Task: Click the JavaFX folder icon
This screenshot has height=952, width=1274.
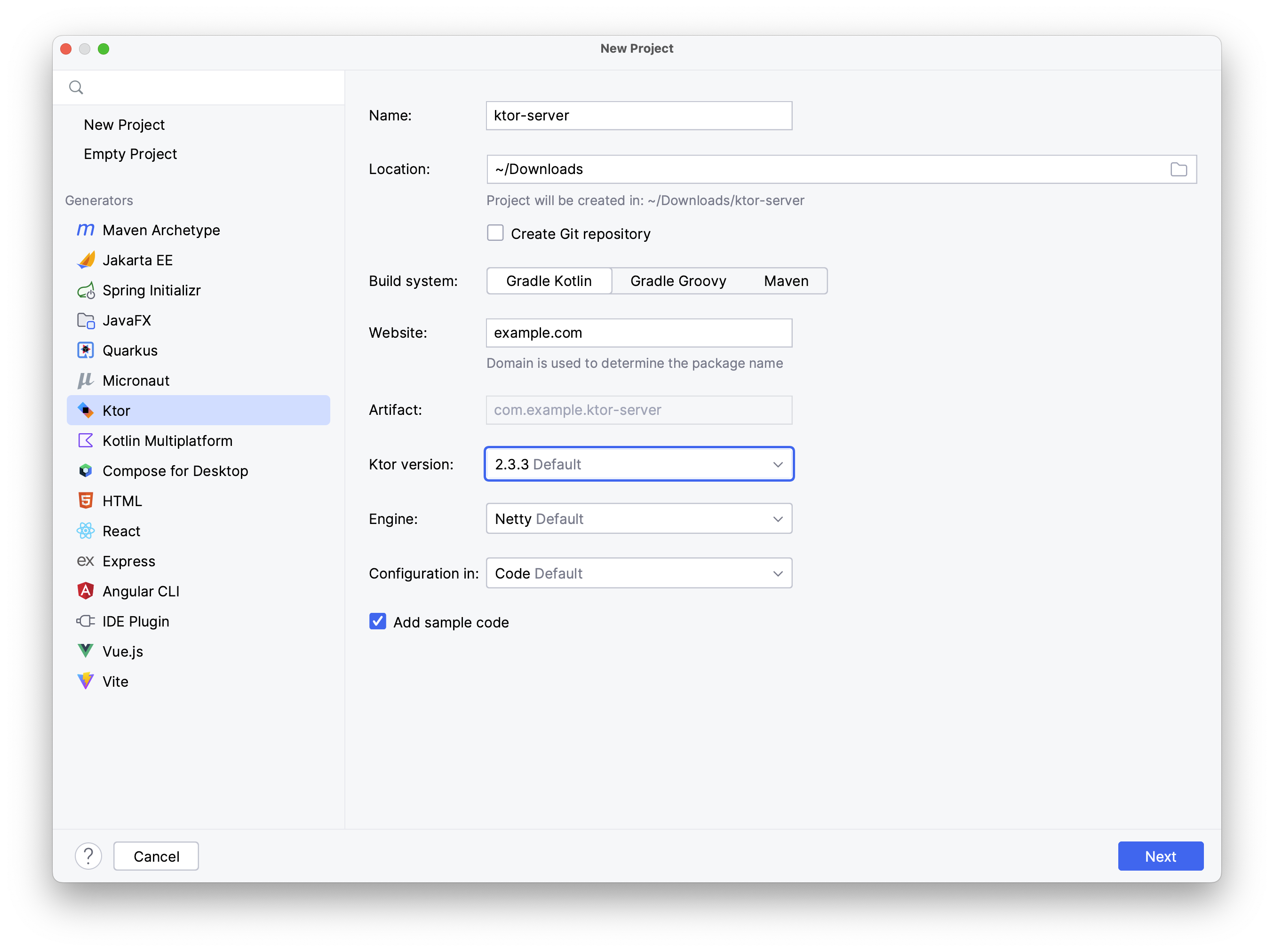Action: (x=85, y=320)
